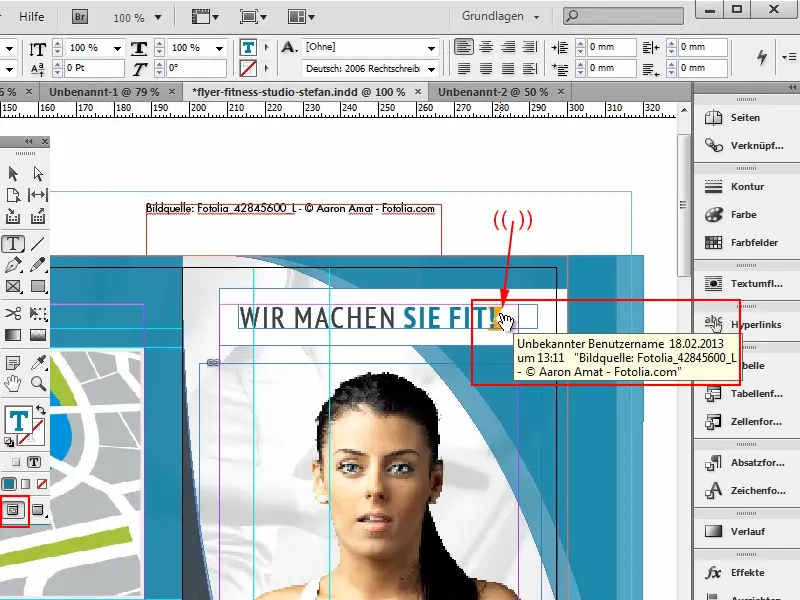Open arrange documents dropdown

pos(301,17)
